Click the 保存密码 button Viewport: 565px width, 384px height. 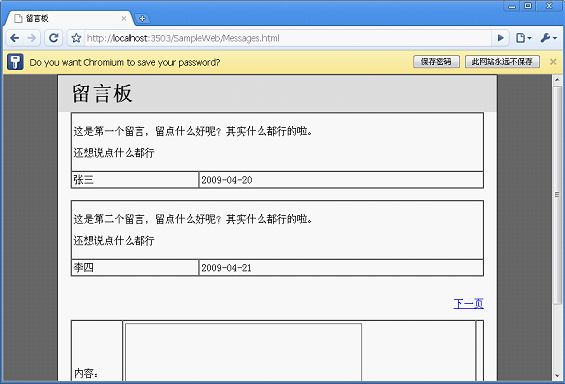436,62
